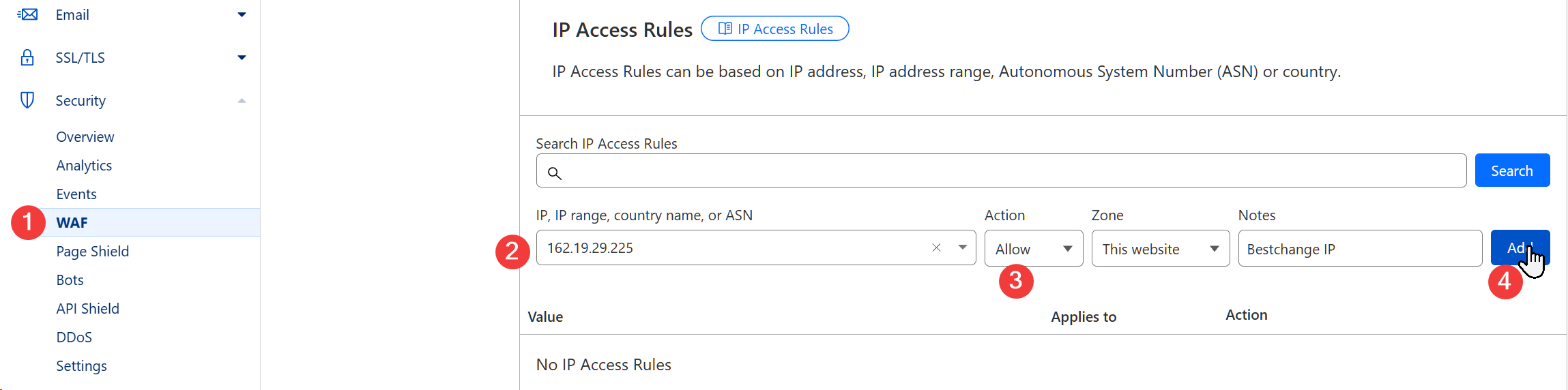Click the Notes field containing Bestchange IP
The height and width of the screenshot is (390, 1568).
[1359, 249]
